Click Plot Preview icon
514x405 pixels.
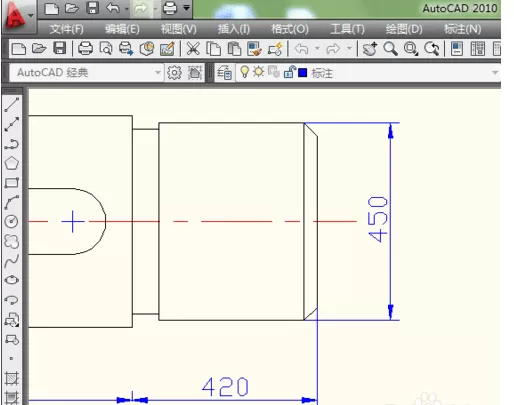coord(106,49)
